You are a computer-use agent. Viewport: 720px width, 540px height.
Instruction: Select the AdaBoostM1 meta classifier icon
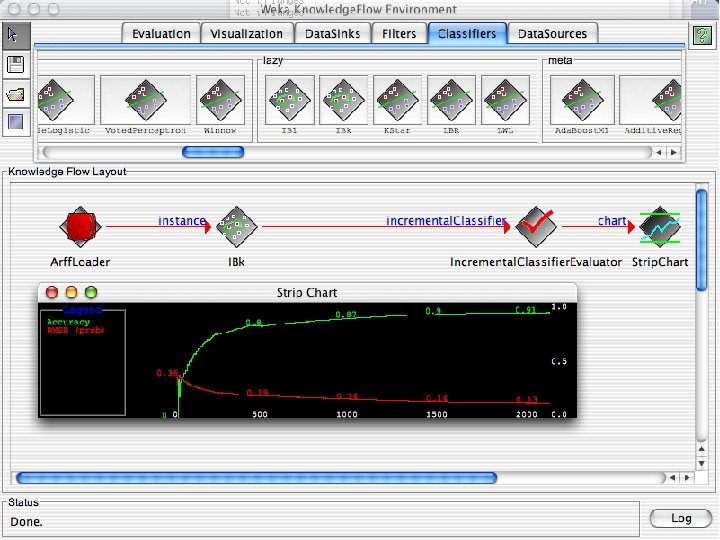pyautogui.click(x=582, y=100)
